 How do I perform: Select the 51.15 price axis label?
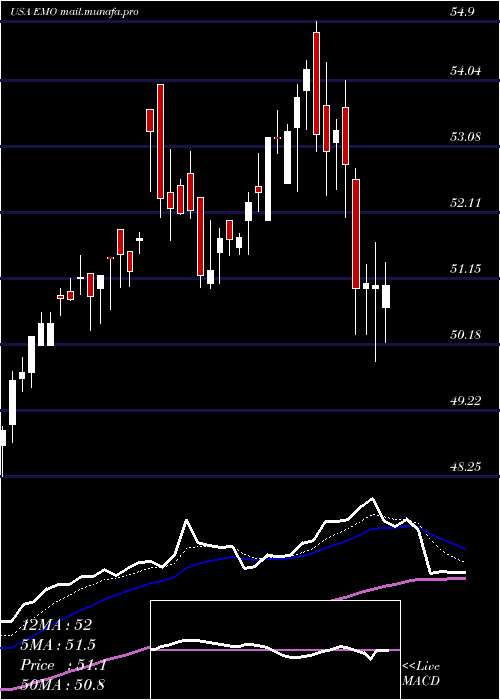[465, 269]
